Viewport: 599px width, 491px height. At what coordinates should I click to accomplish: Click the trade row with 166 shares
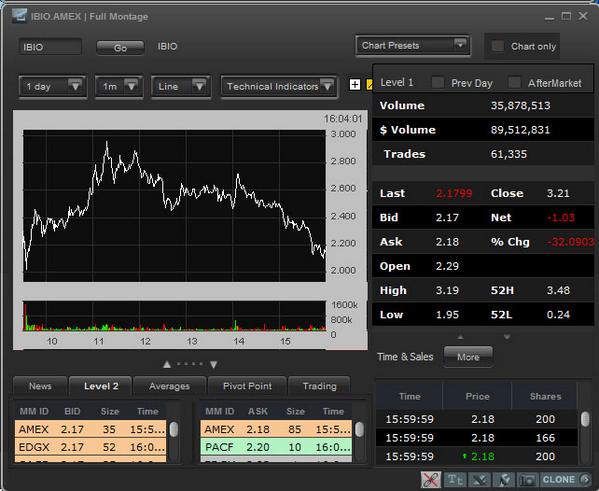tap(476, 438)
